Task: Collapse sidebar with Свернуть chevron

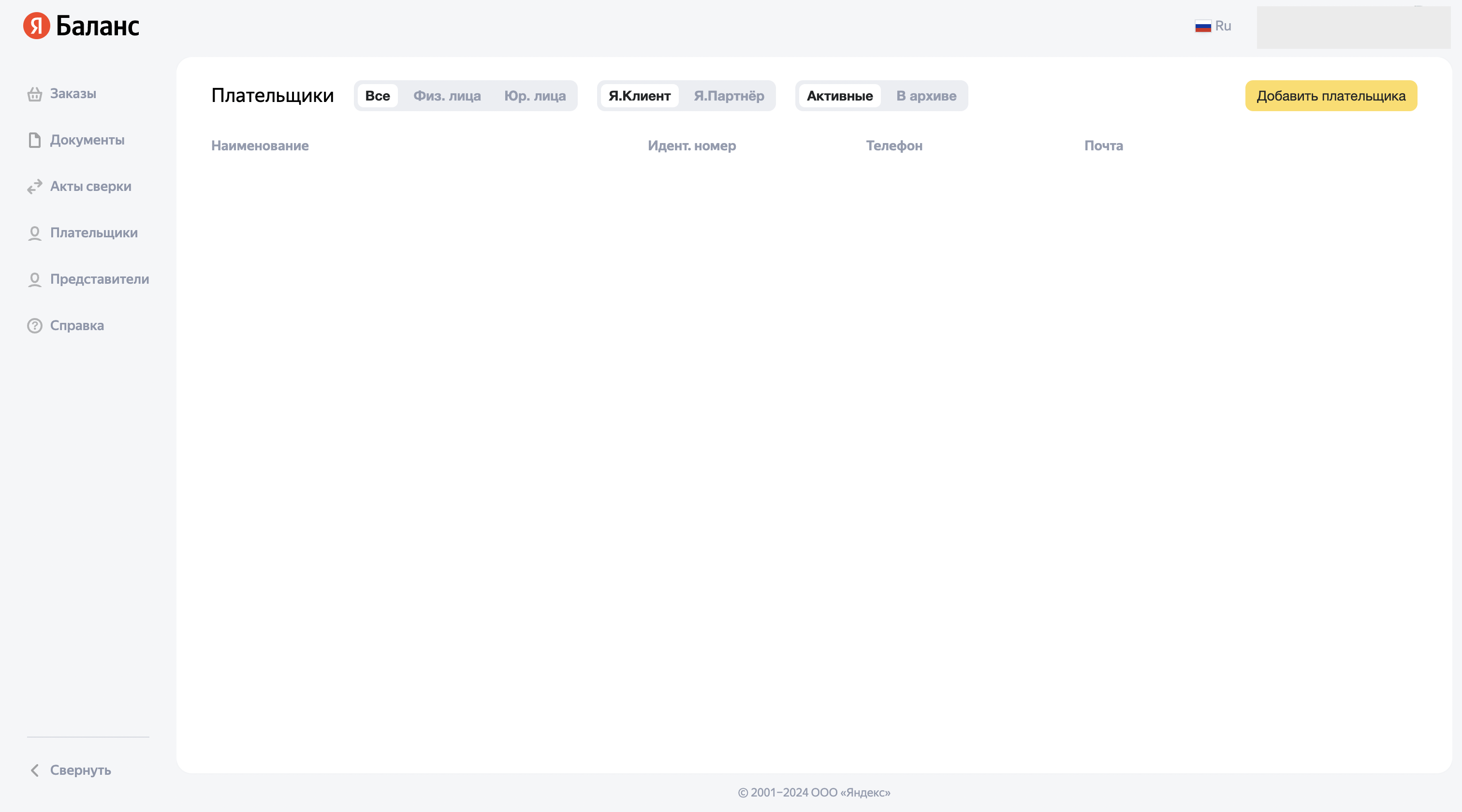Action: point(35,770)
